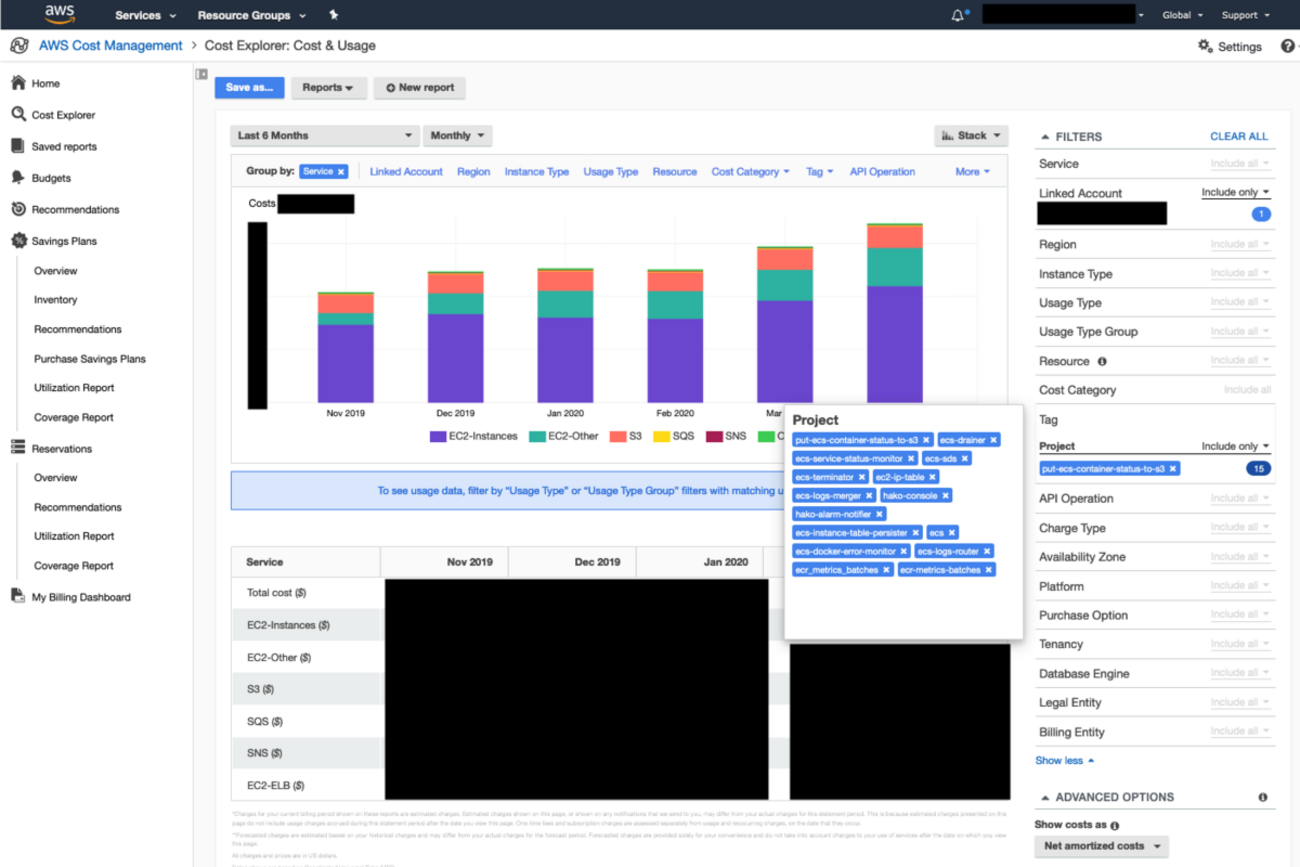Image resolution: width=1300 pixels, height=867 pixels.
Task: Open the Last 6 Months date dropdown
Action: pos(324,135)
